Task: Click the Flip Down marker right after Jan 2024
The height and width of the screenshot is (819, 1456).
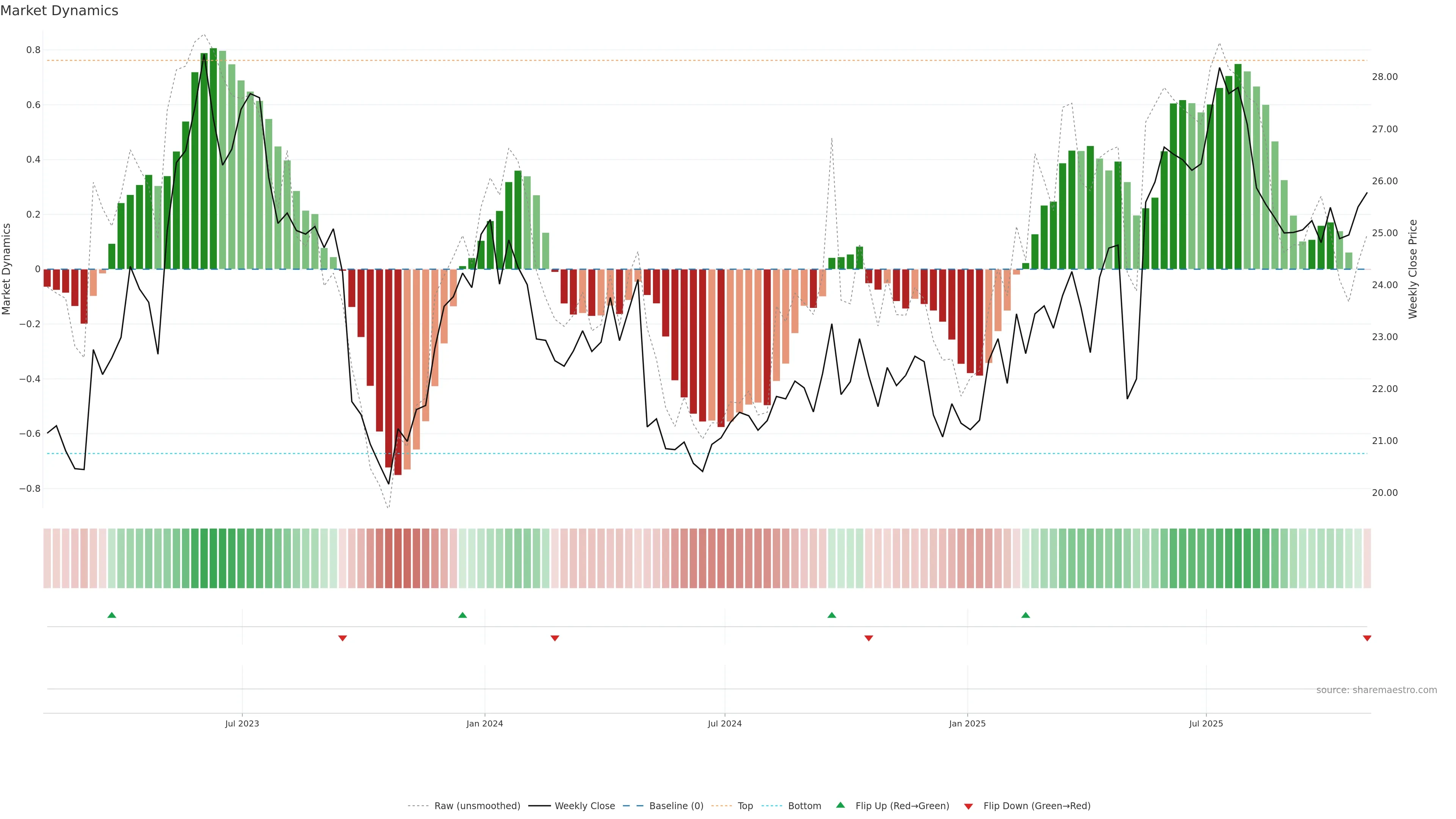Action: pyautogui.click(x=554, y=638)
